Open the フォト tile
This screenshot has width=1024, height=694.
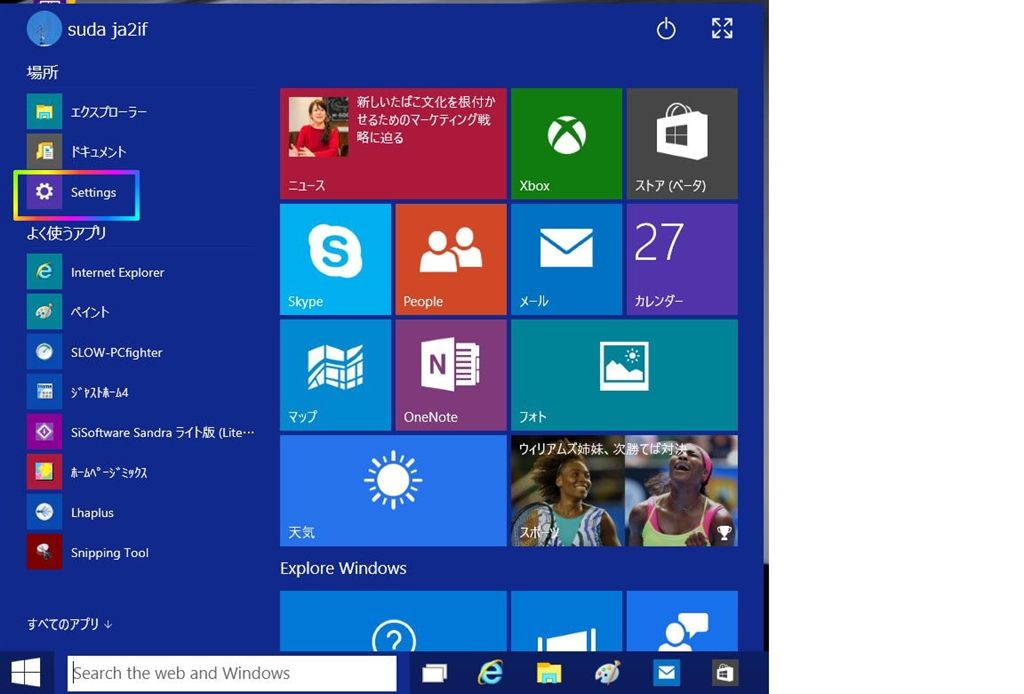(x=624, y=375)
